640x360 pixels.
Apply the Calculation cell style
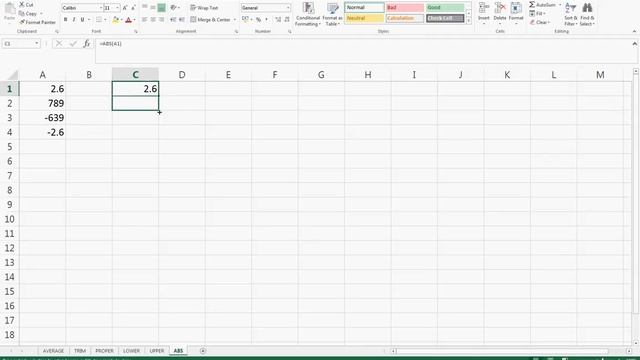[404, 18]
